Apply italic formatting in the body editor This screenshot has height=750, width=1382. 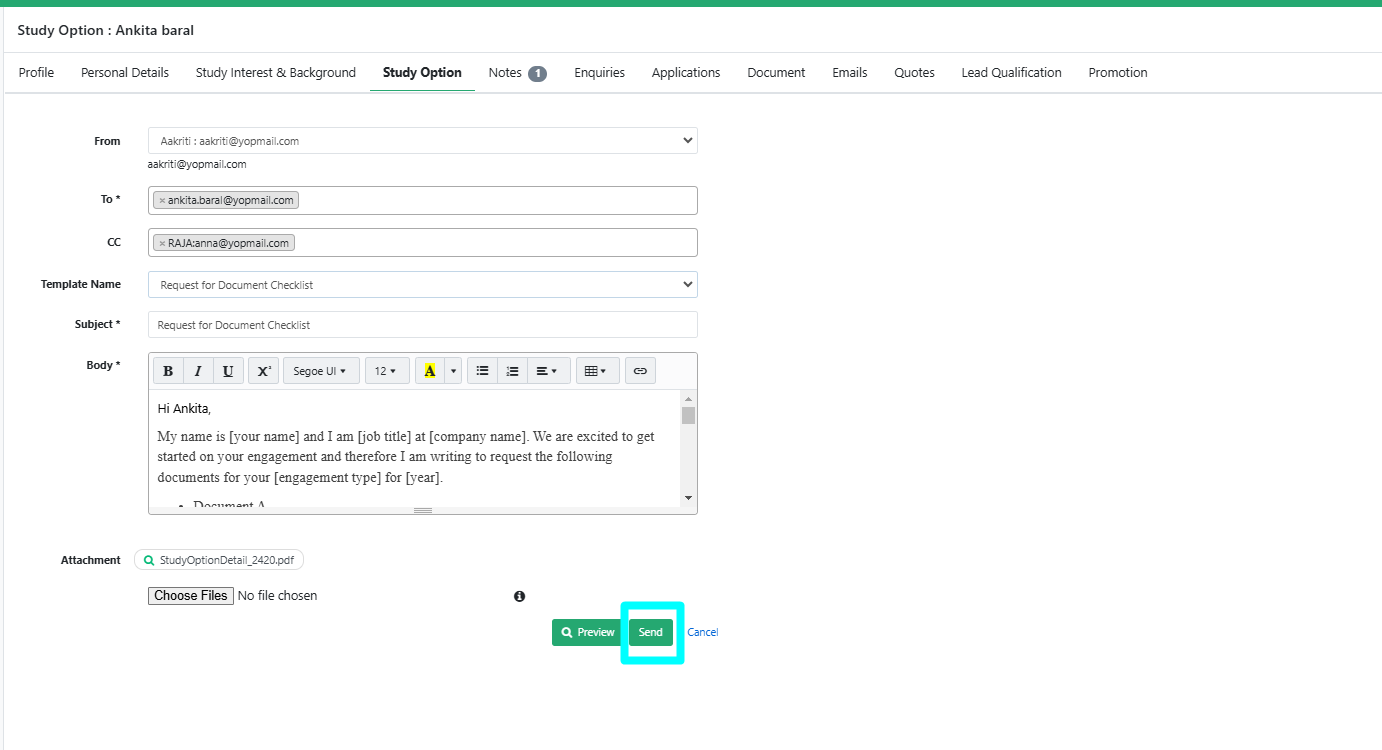198,371
